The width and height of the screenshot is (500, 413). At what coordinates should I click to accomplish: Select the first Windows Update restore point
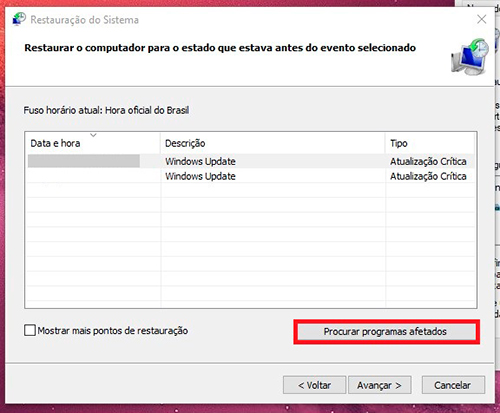(251, 161)
